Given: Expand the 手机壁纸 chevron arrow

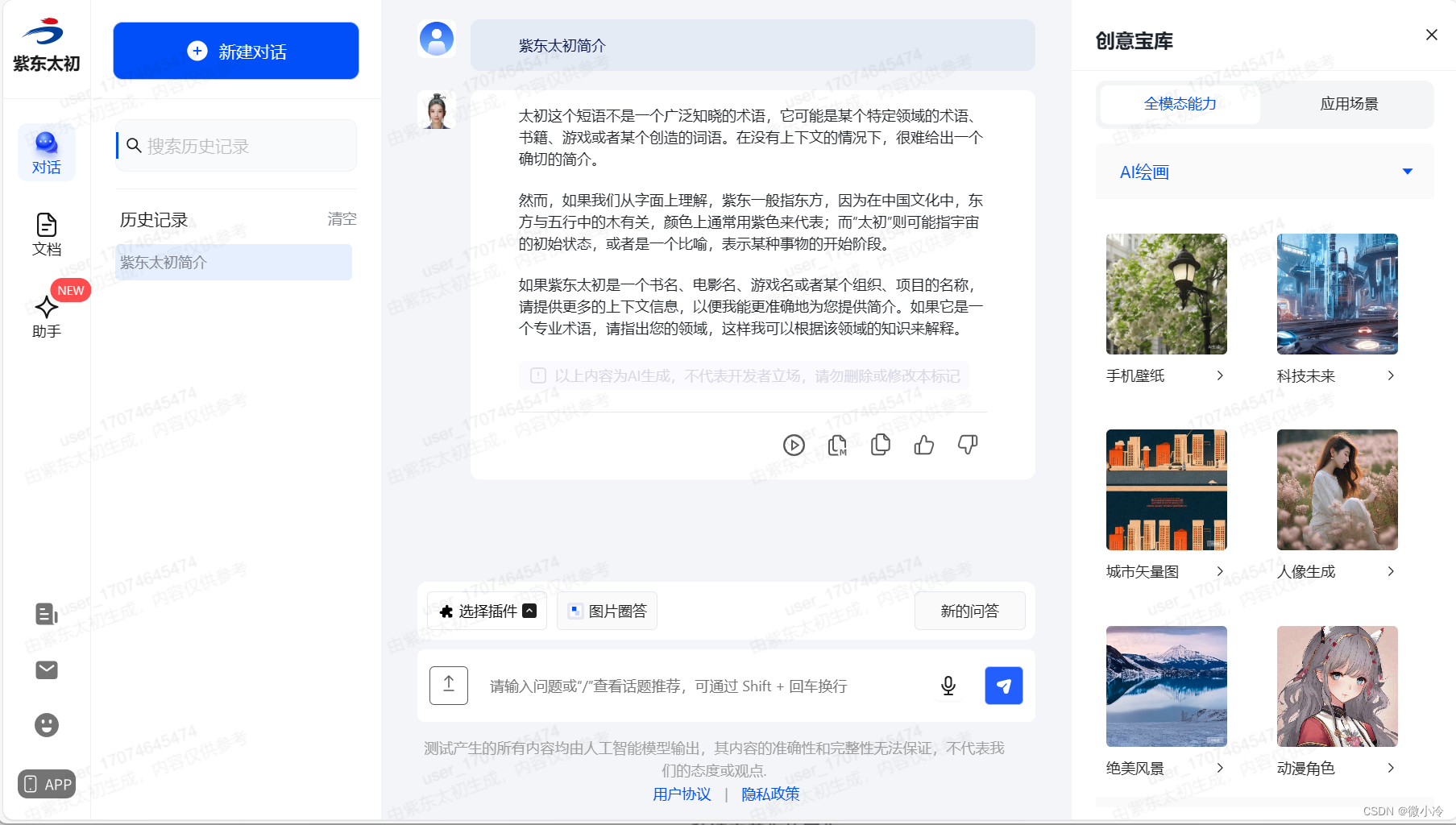Looking at the screenshot, I should tap(1220, 375).
